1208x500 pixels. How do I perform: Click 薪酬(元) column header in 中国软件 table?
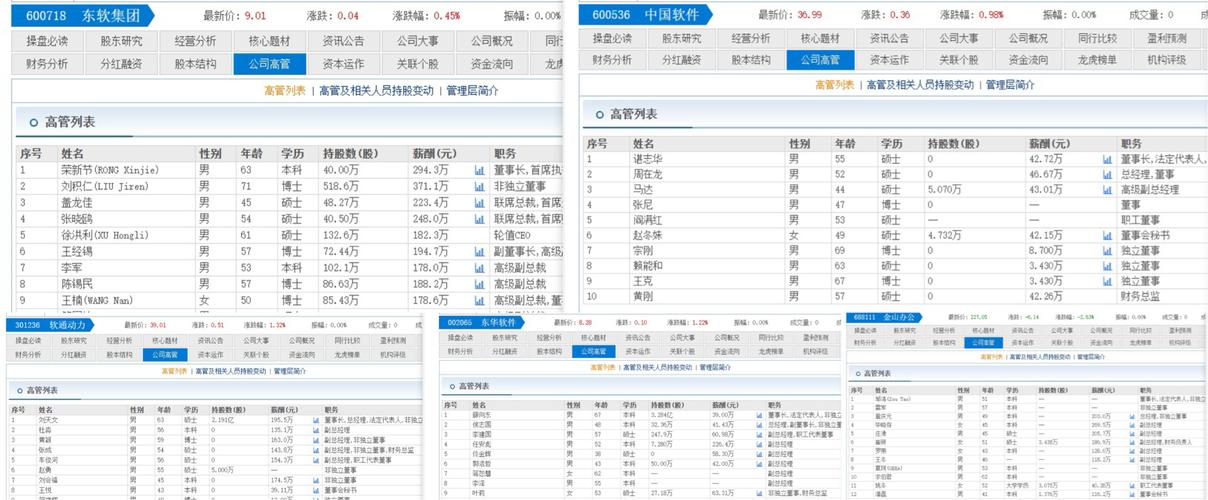pyautogui.click(x=1049, y=144)
